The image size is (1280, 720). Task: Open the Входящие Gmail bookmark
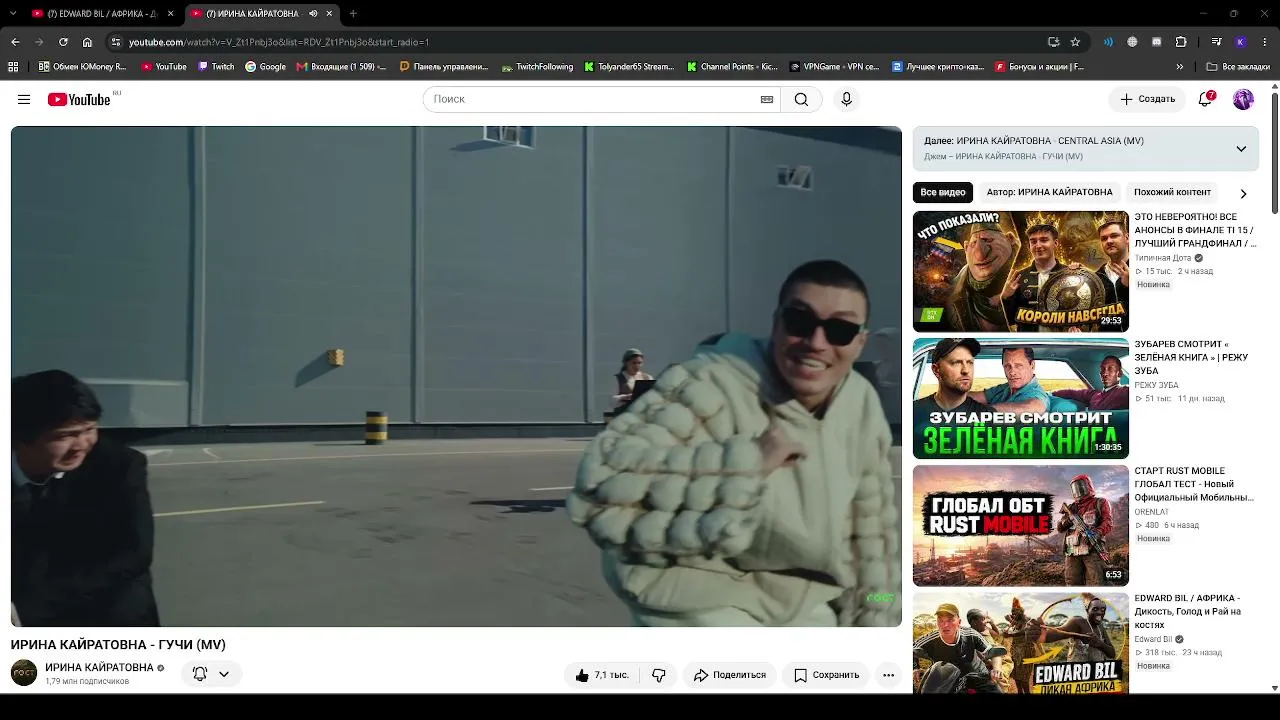(x=341, y=67)
